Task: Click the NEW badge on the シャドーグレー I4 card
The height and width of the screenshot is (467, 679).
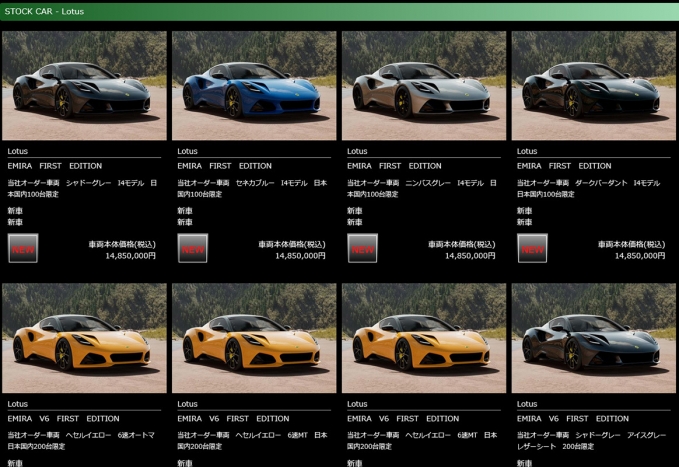Action: [23, 248]
